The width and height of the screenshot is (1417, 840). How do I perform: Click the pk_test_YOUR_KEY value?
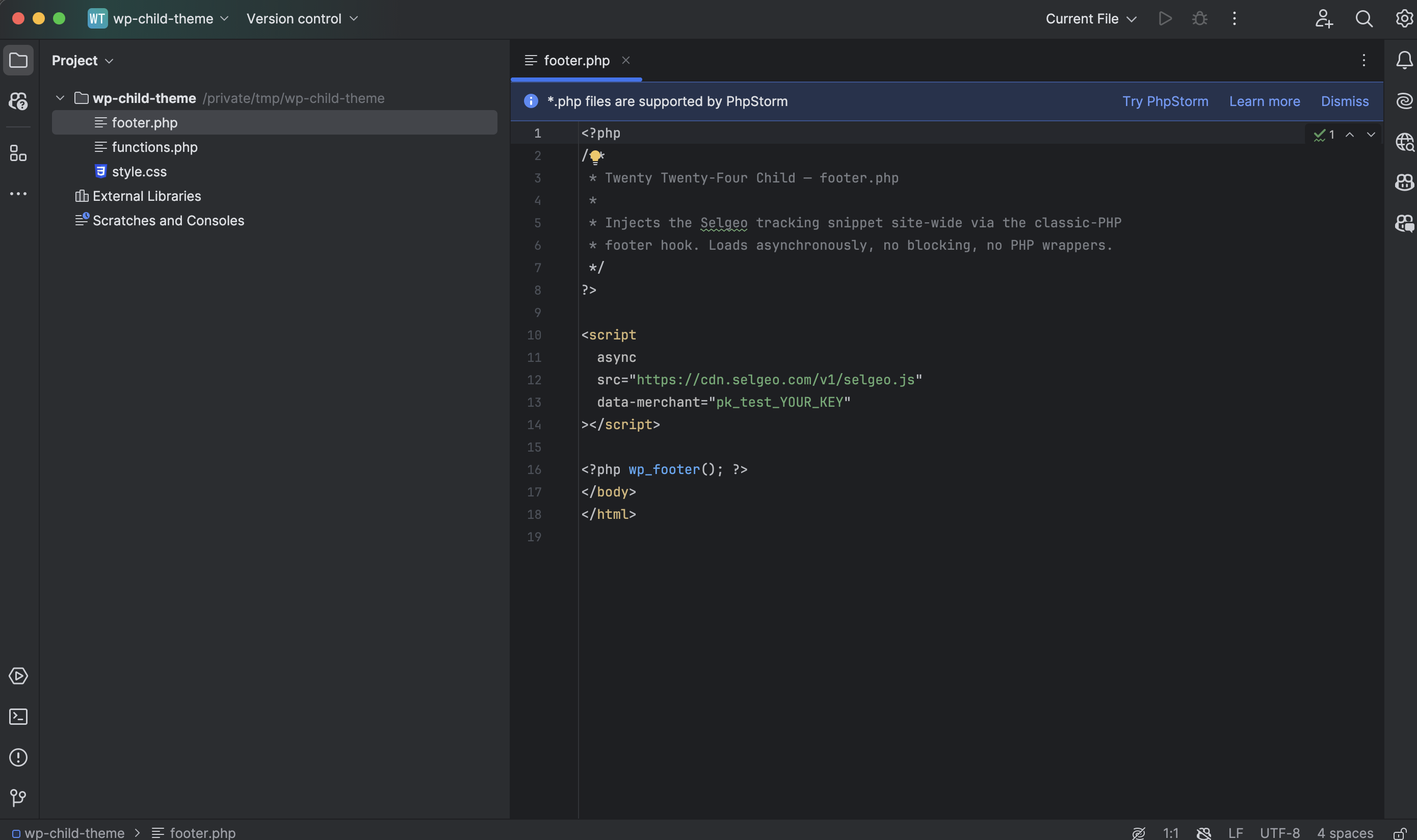click(779, 403)
